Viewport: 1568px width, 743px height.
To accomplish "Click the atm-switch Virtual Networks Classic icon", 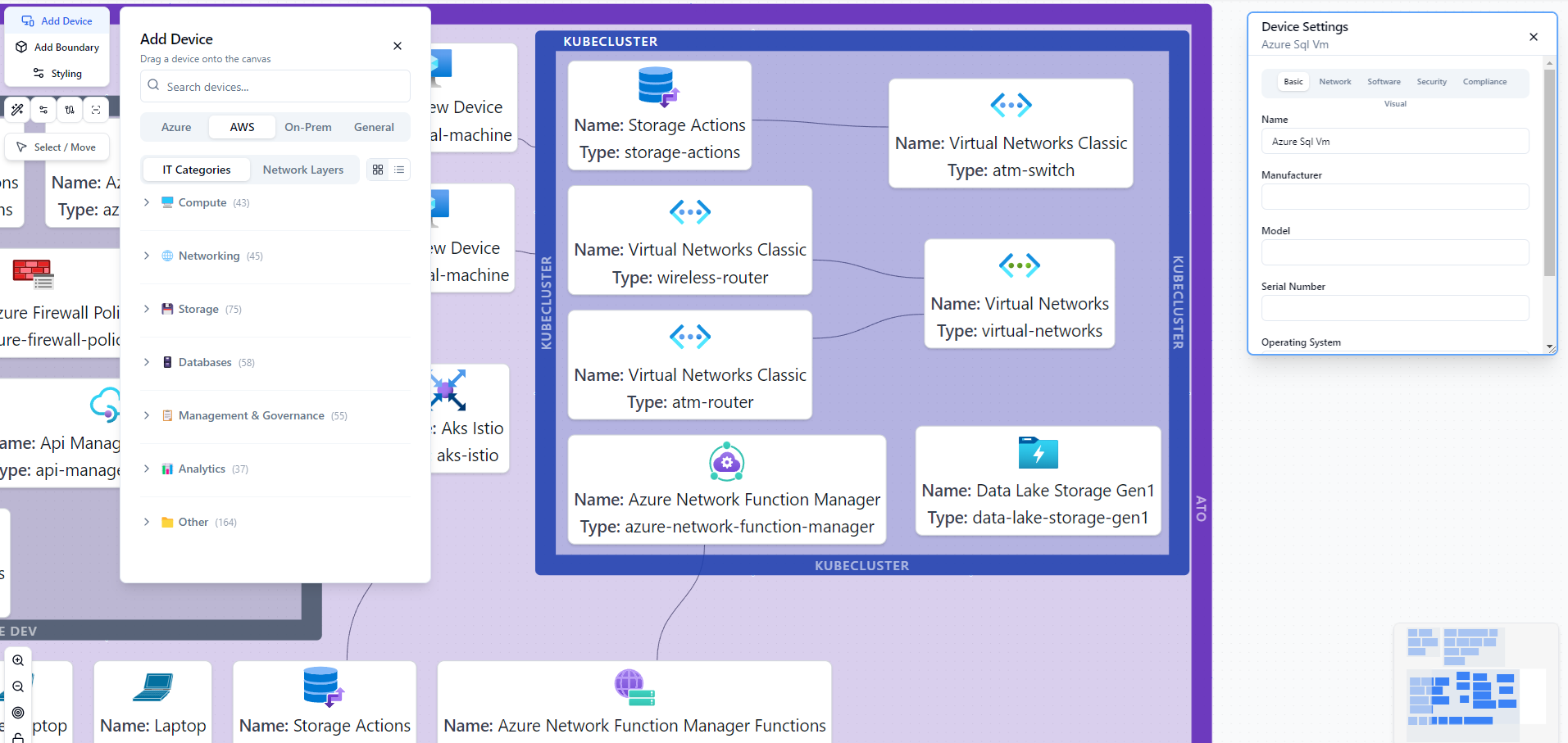I will coord(1011,105).
